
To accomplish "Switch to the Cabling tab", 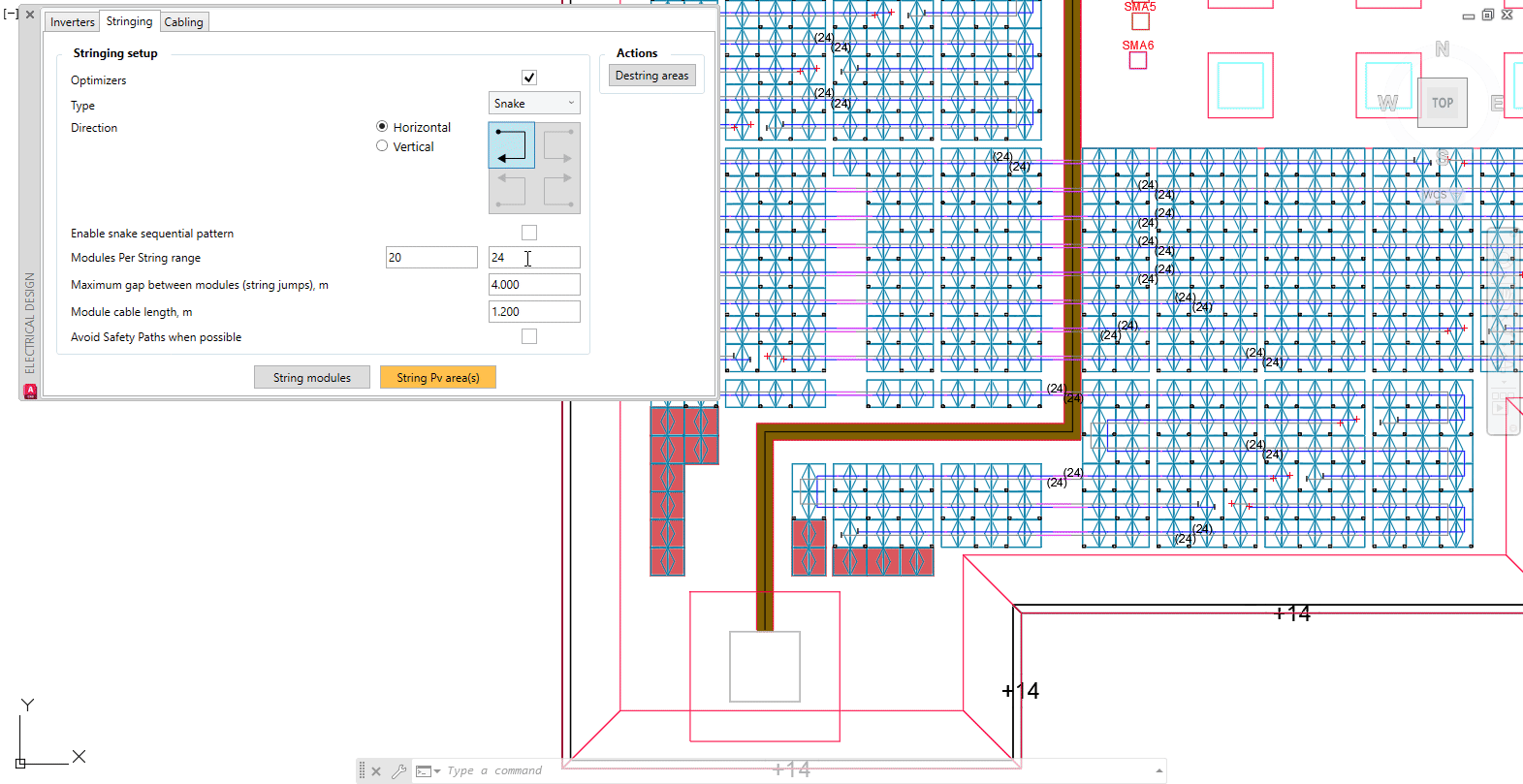I will tap(184, 22).
